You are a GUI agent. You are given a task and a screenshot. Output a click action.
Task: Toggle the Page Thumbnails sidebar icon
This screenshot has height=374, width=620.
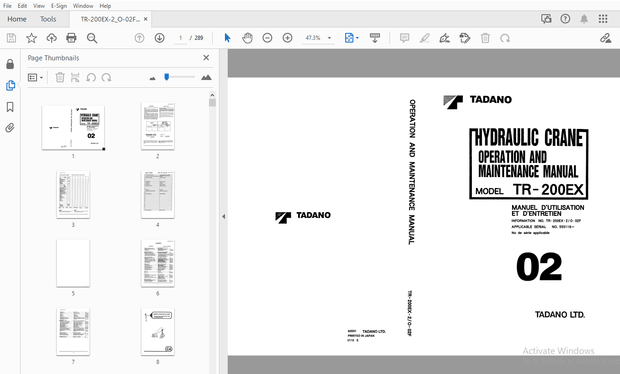click(x=10, y=85)
